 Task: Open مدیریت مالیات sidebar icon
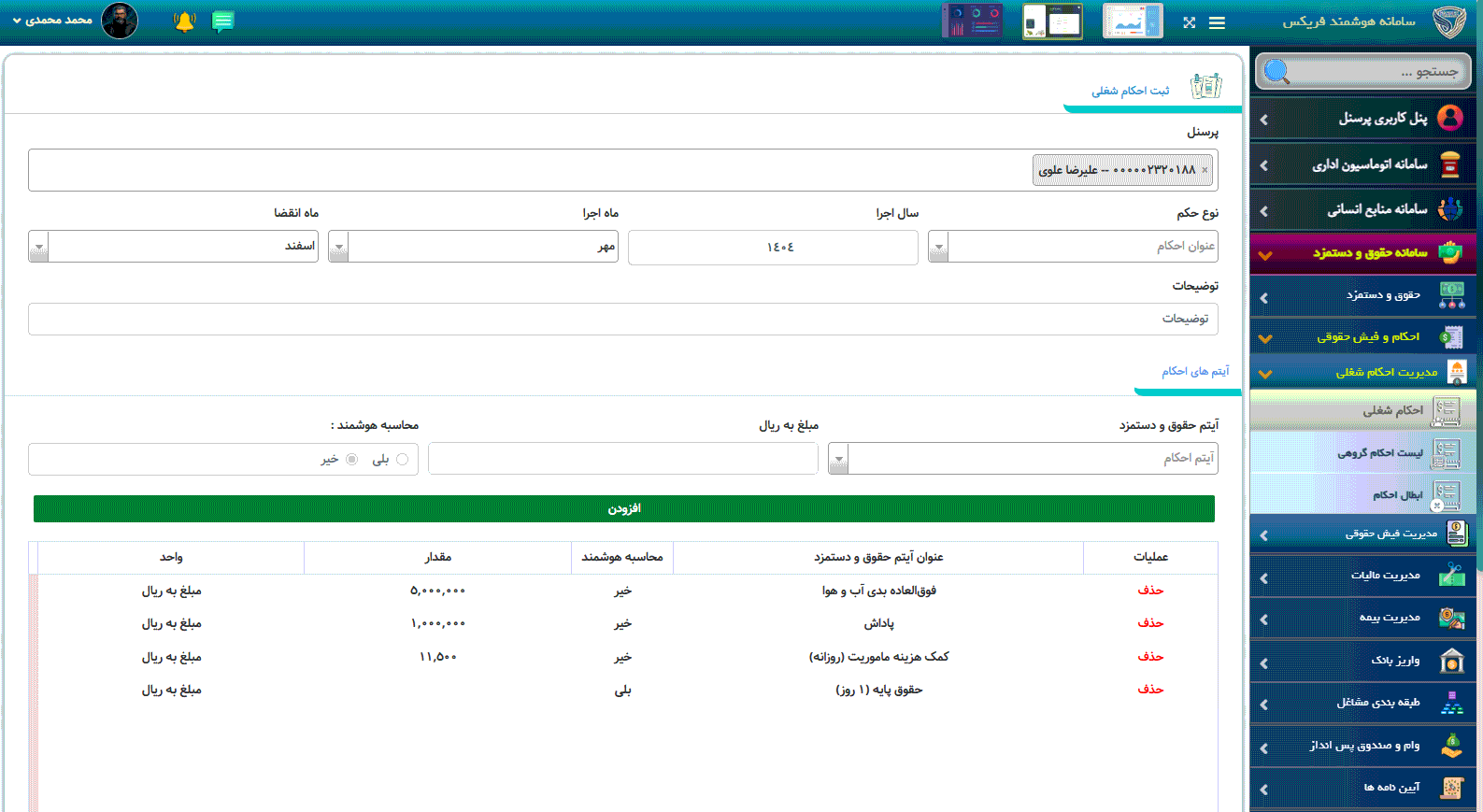pyautogui.click(x=1451, y=575)
